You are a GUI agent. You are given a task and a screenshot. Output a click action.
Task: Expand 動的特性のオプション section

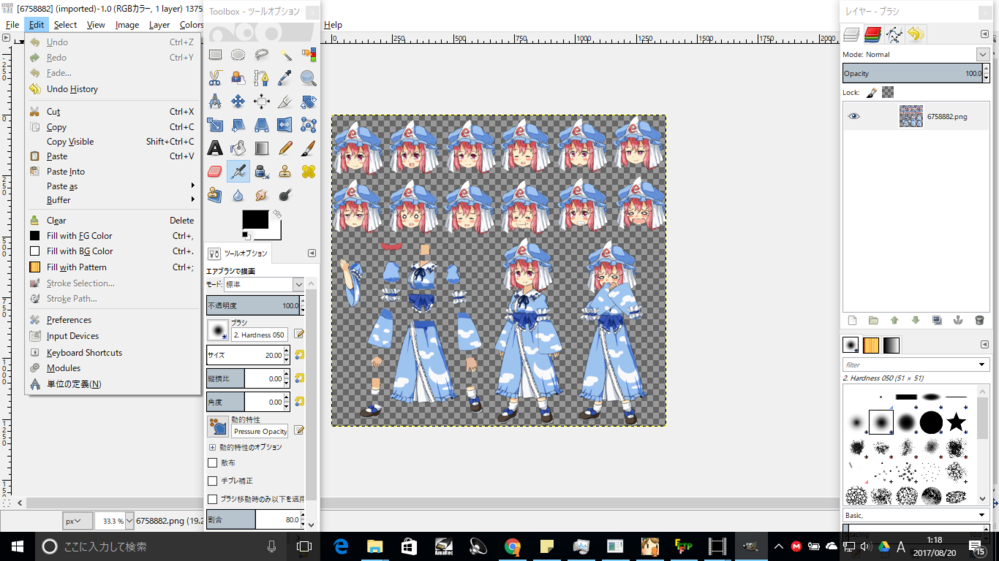212,447
